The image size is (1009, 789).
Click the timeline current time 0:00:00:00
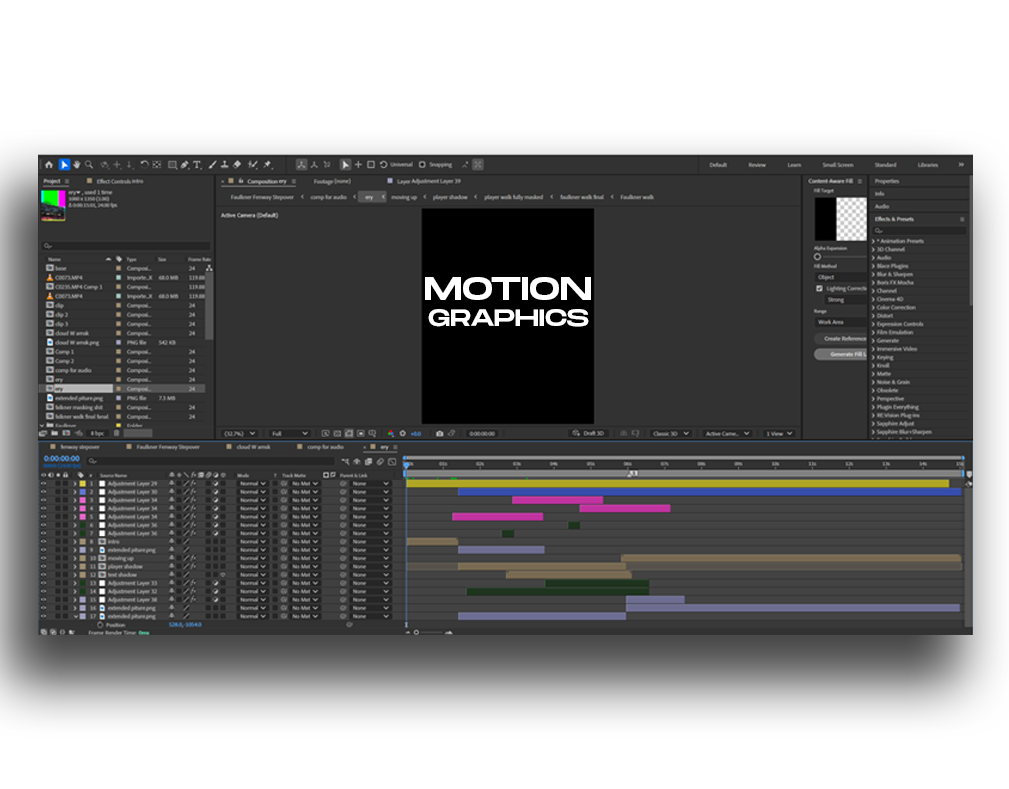[62, 459]
